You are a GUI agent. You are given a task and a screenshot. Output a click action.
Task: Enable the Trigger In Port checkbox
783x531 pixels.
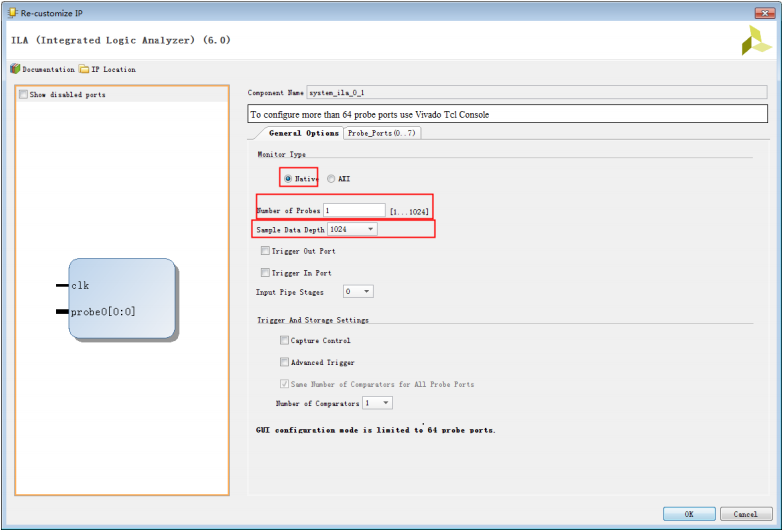265,273
